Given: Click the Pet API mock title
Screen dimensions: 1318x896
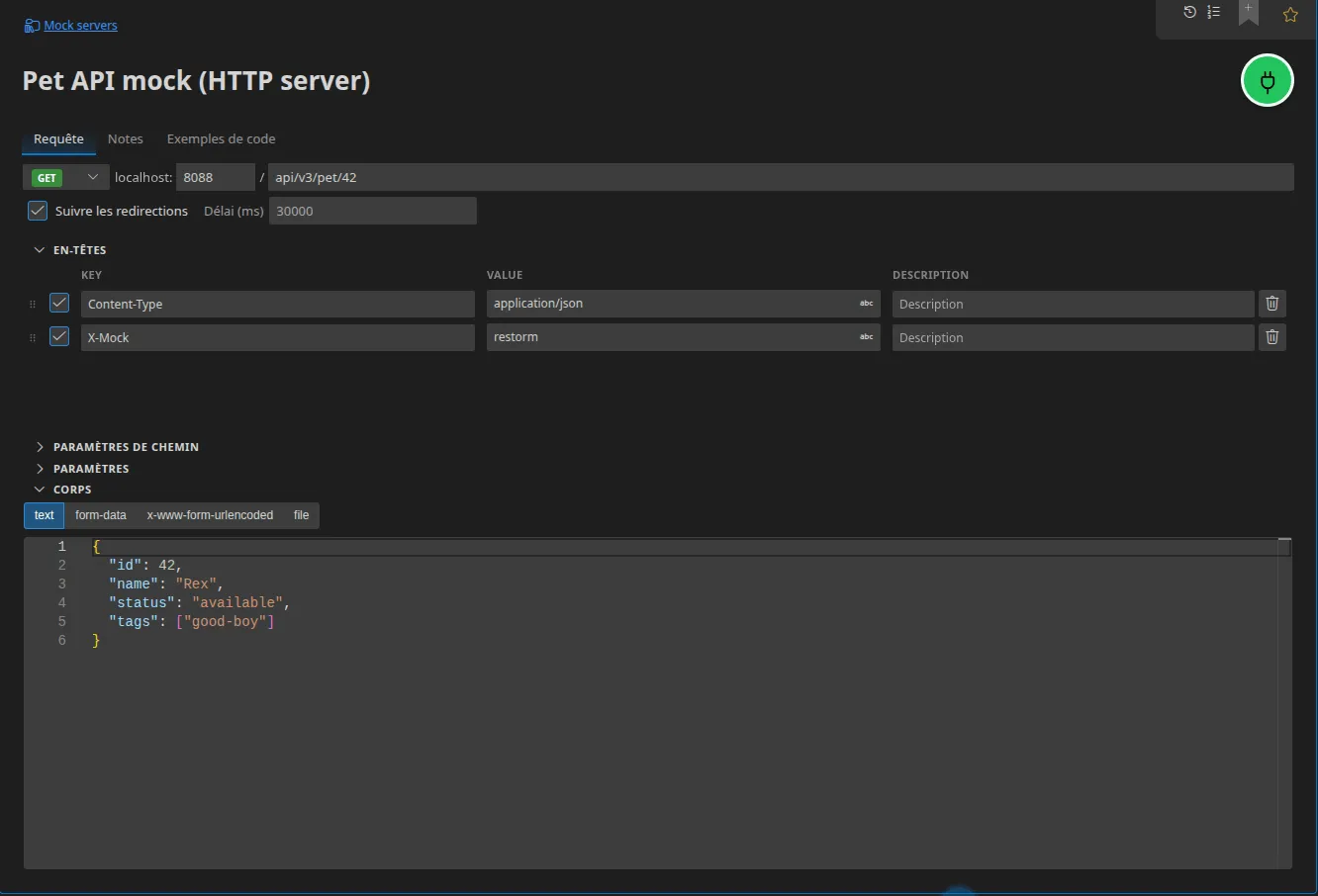Looking at the screenshot, I should click(x=196, y=81).
